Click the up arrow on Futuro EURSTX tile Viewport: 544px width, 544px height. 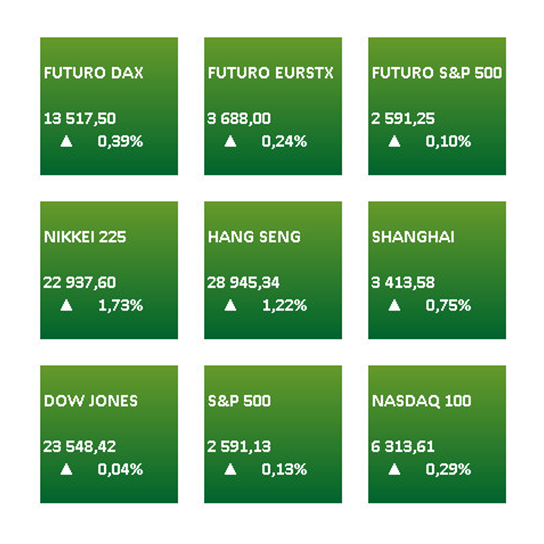tap(230, 141)
